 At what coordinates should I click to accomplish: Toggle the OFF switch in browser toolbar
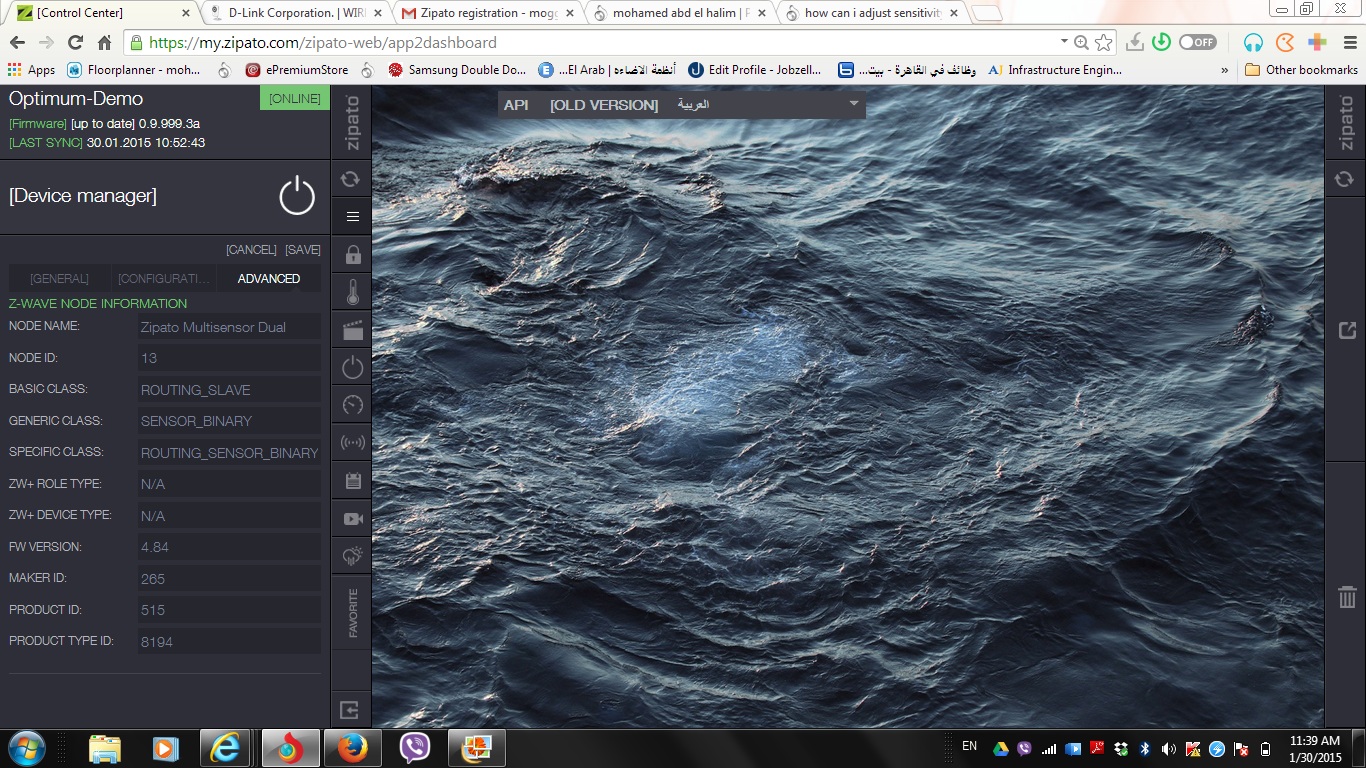1197,43
